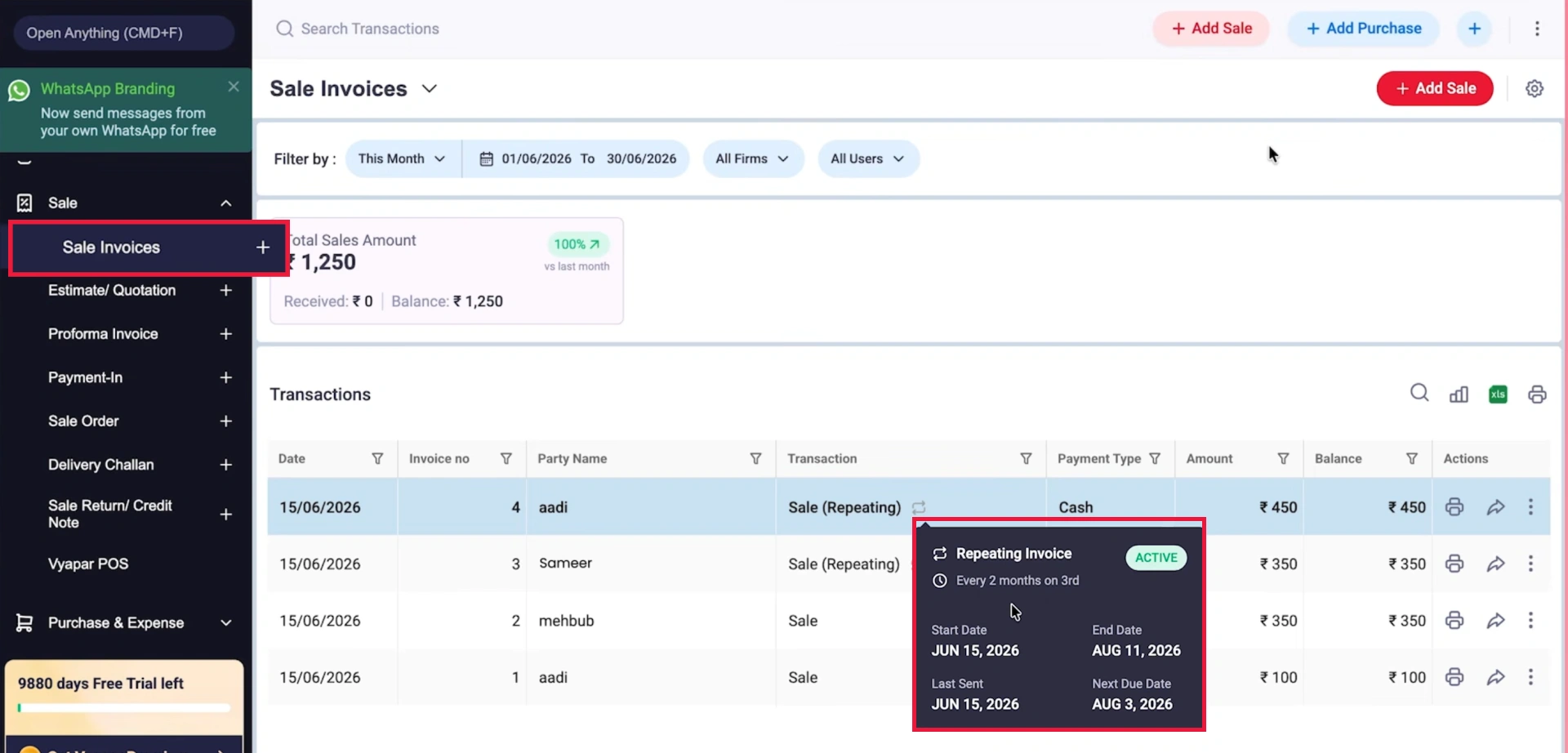Close the WhatsApp Branding banner
This screenshot has width=1568, height=753.
click(234, 87)
